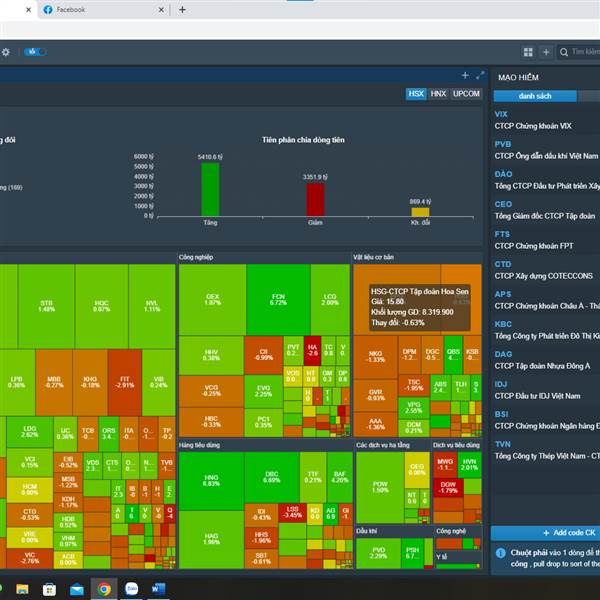The width and height of the screenshot is (600, 600).
Task: Click the green Tăng bar
Action: click(210, 190)
